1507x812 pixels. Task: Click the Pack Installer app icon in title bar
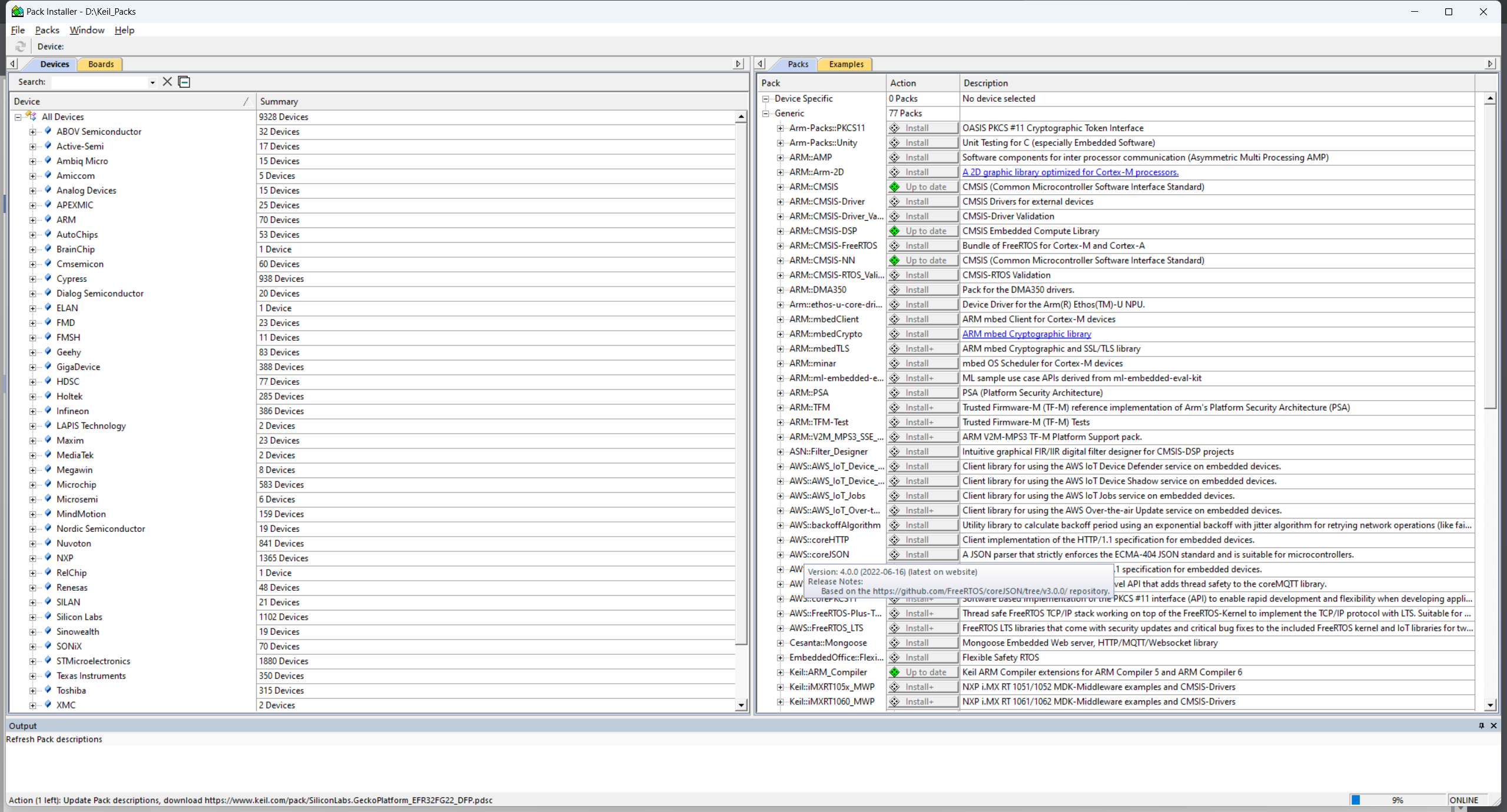(18, 11)
